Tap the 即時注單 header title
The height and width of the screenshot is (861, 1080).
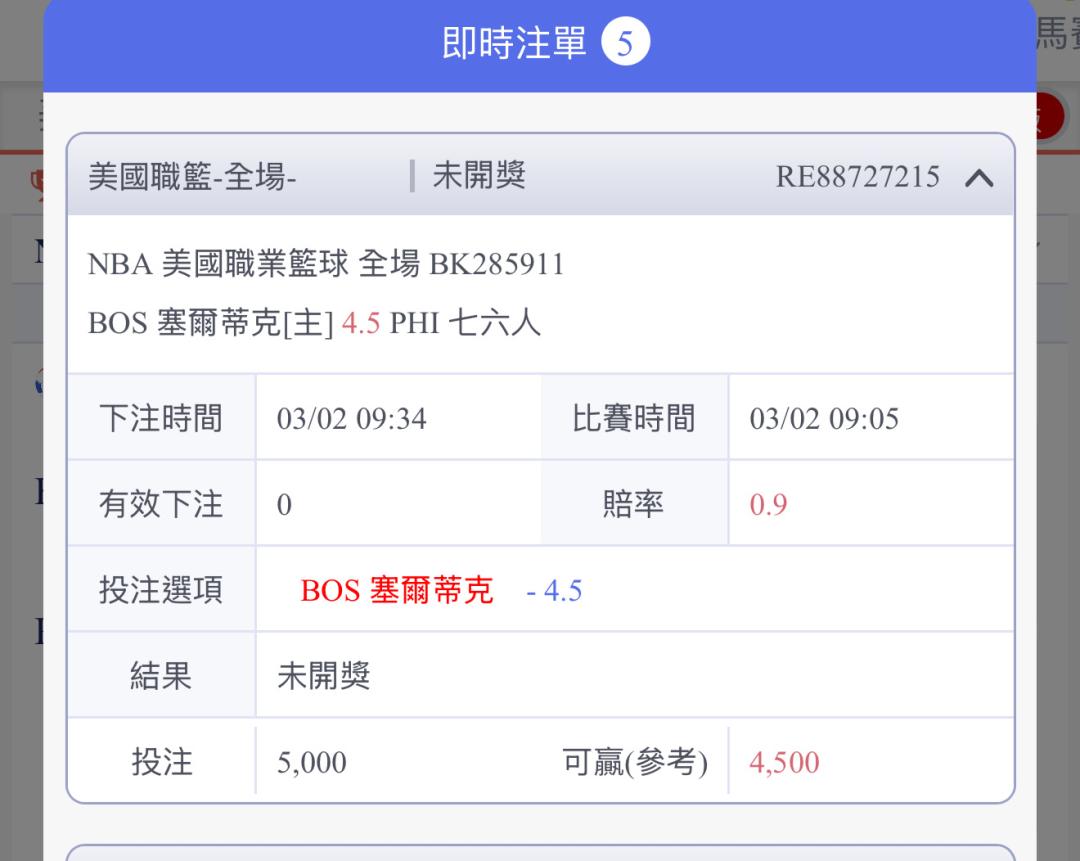pyautogui.click(x=514, y=44)
